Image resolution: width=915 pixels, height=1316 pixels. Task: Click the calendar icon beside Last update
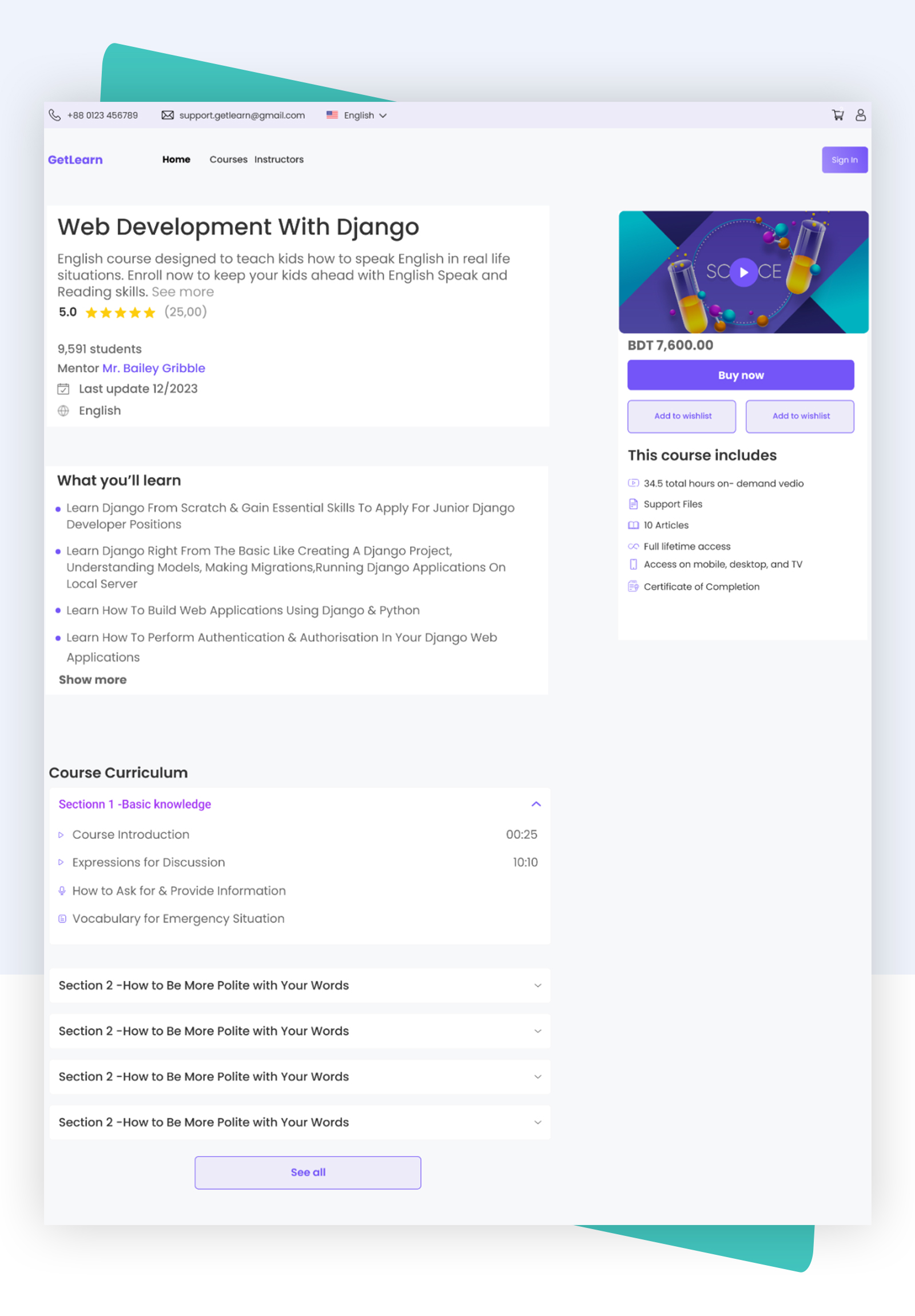tap(63, 389)
